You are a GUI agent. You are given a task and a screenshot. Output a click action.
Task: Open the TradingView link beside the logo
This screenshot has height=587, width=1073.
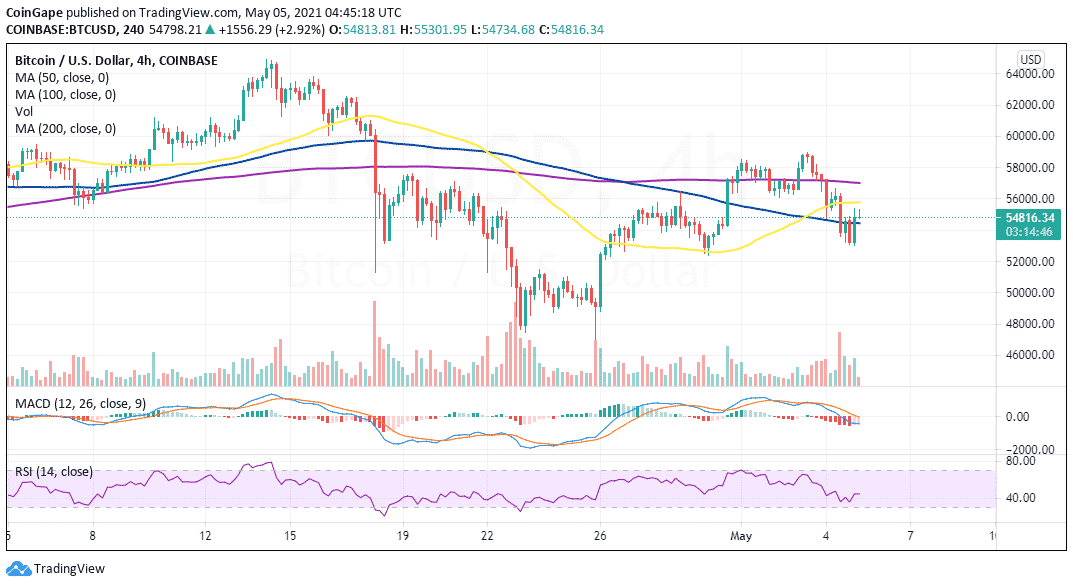69,569
